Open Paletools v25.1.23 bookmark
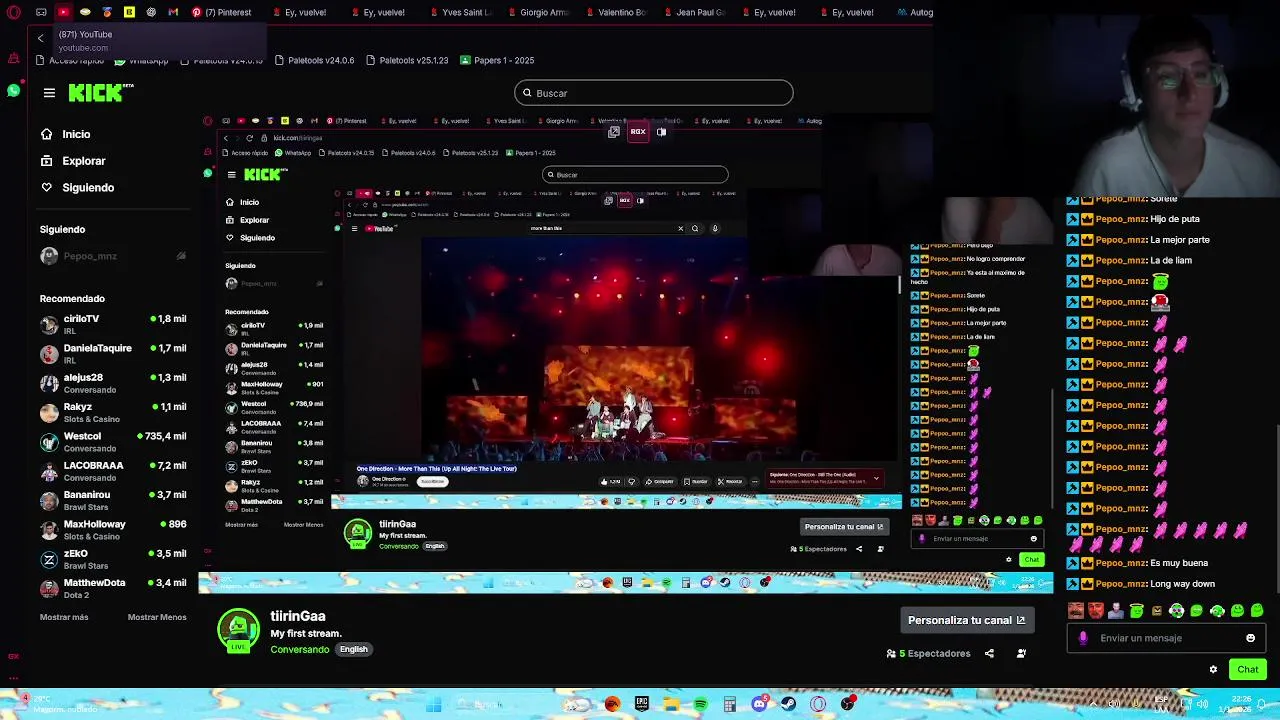Image resolution: width=1280 pixels, height=720 pixels. [407, 60]
